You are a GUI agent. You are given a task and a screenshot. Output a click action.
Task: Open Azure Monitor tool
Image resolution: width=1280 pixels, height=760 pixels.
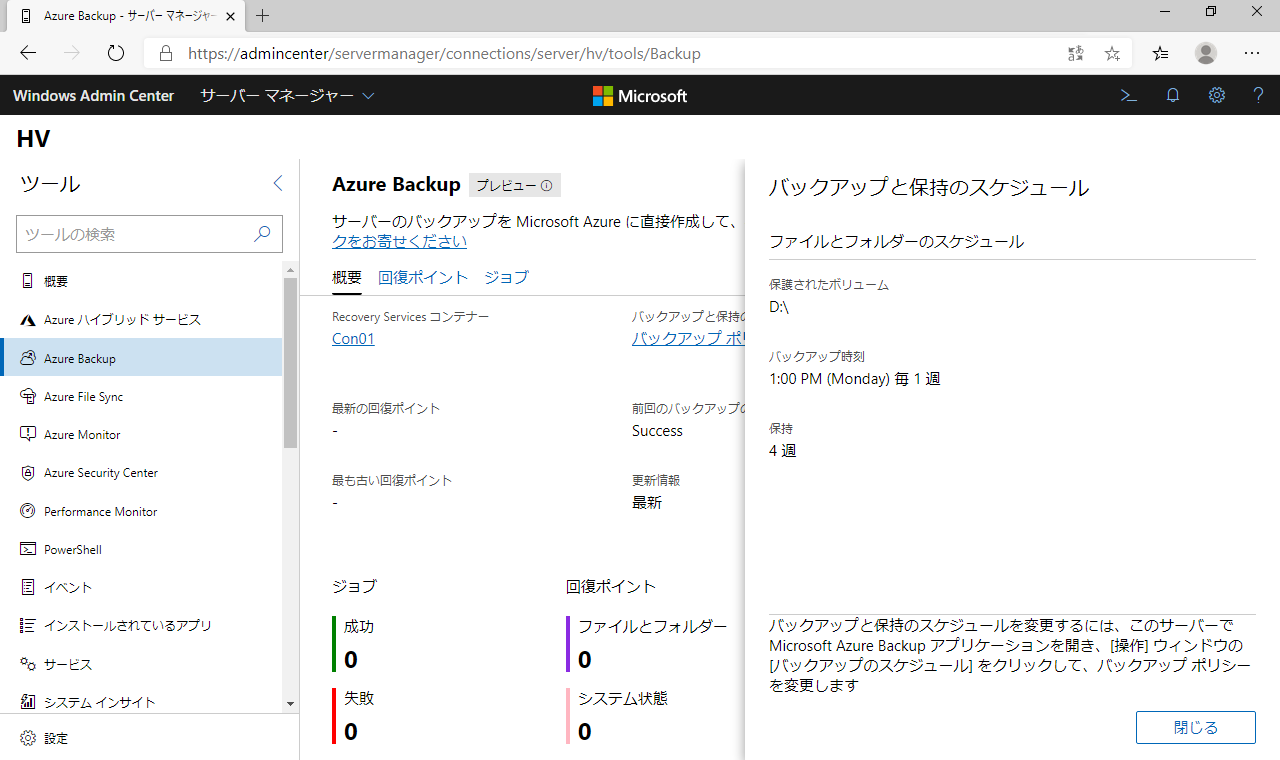point(142,435)
